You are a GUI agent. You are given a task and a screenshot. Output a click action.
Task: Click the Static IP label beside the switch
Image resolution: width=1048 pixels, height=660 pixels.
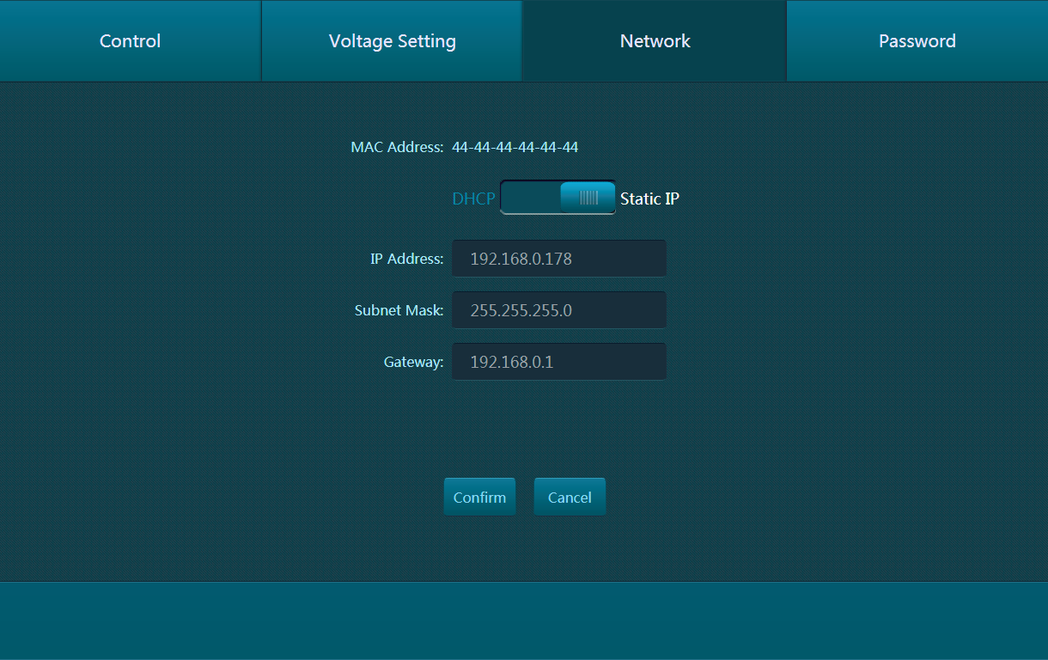pyautogui.click(x=649, y=199)
